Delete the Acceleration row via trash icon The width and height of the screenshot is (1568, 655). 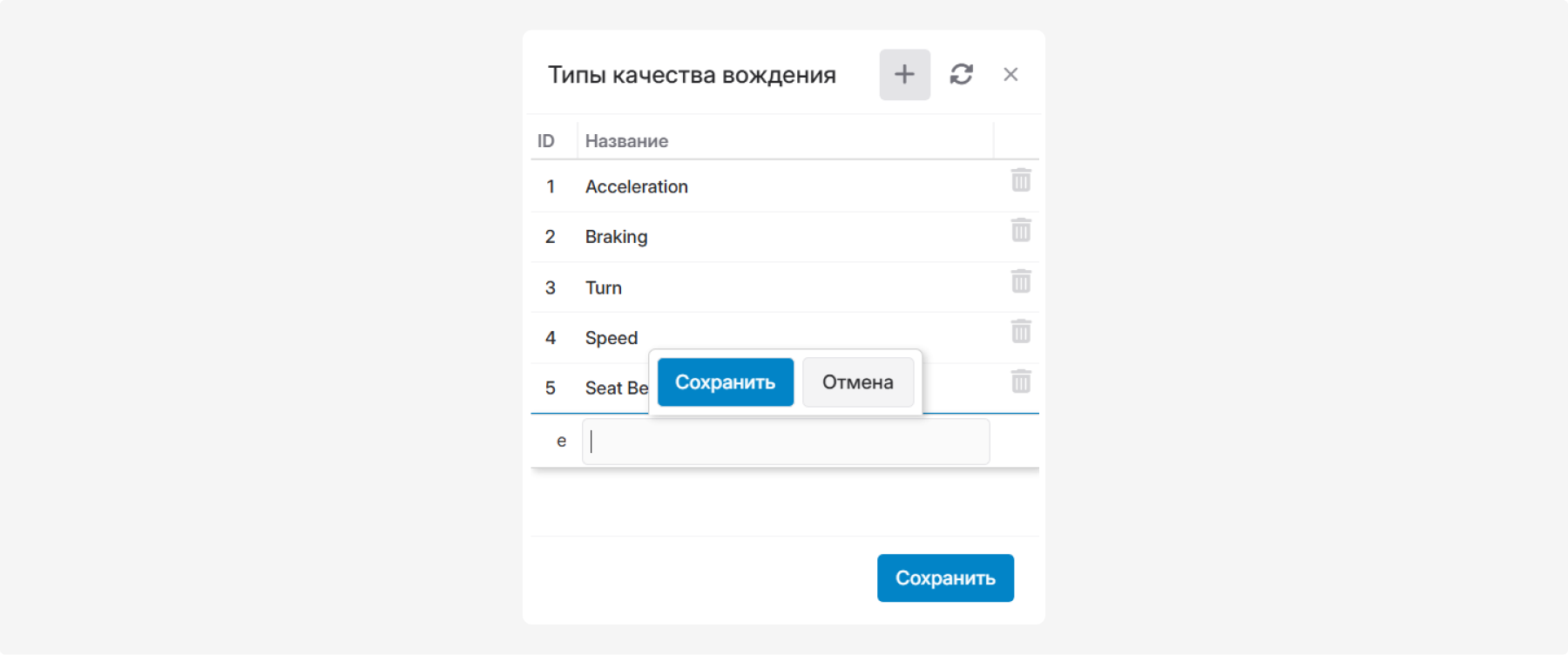(x=1021, y=180)
